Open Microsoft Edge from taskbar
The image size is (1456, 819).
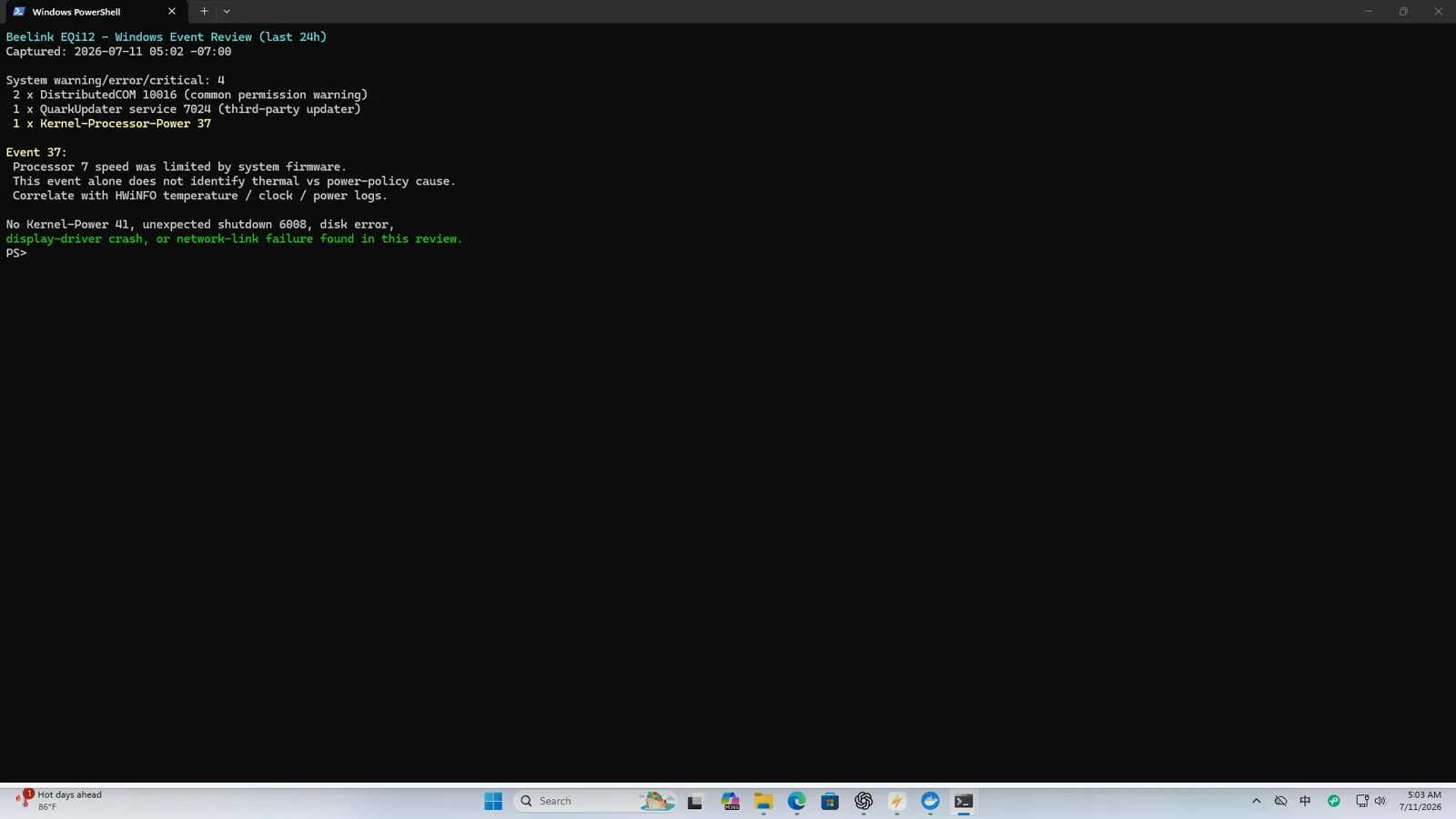797,801
